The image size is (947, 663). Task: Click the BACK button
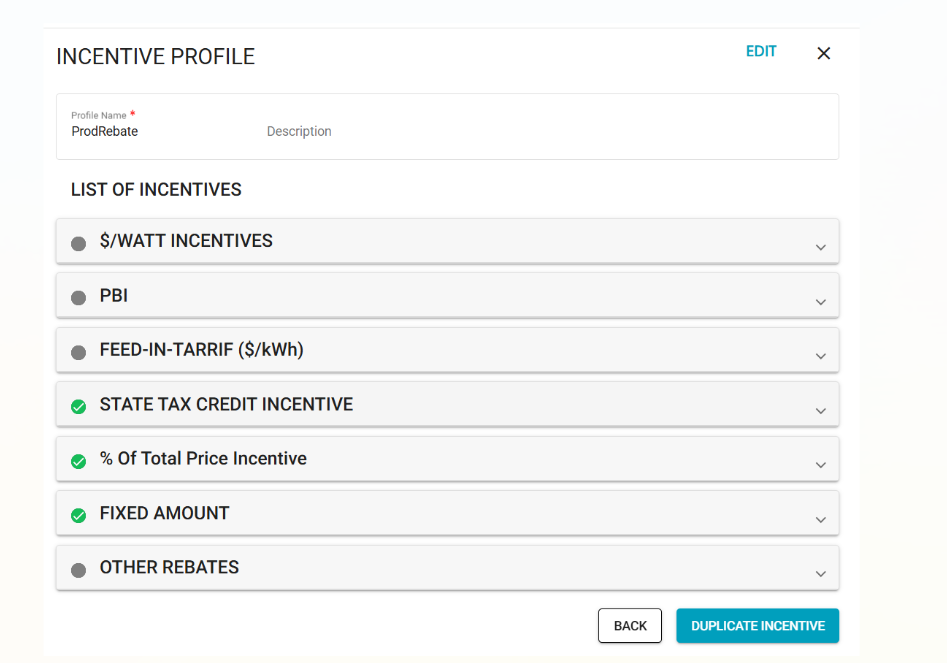pyautogui.click(x=630, y=626)
